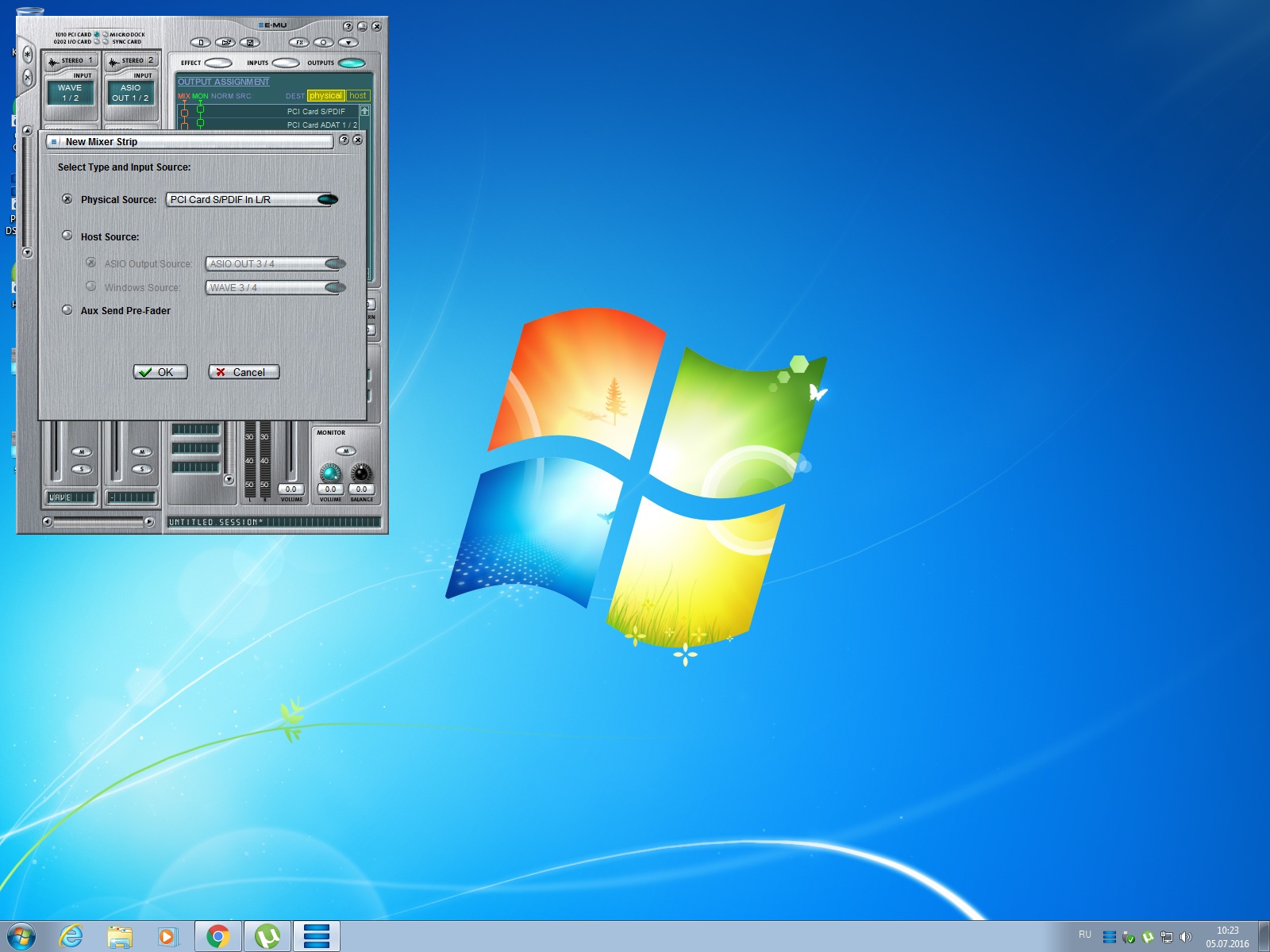
Task: Click the X delete strip button on left edge
Action: pyautogui.click(x=28, y=78)
